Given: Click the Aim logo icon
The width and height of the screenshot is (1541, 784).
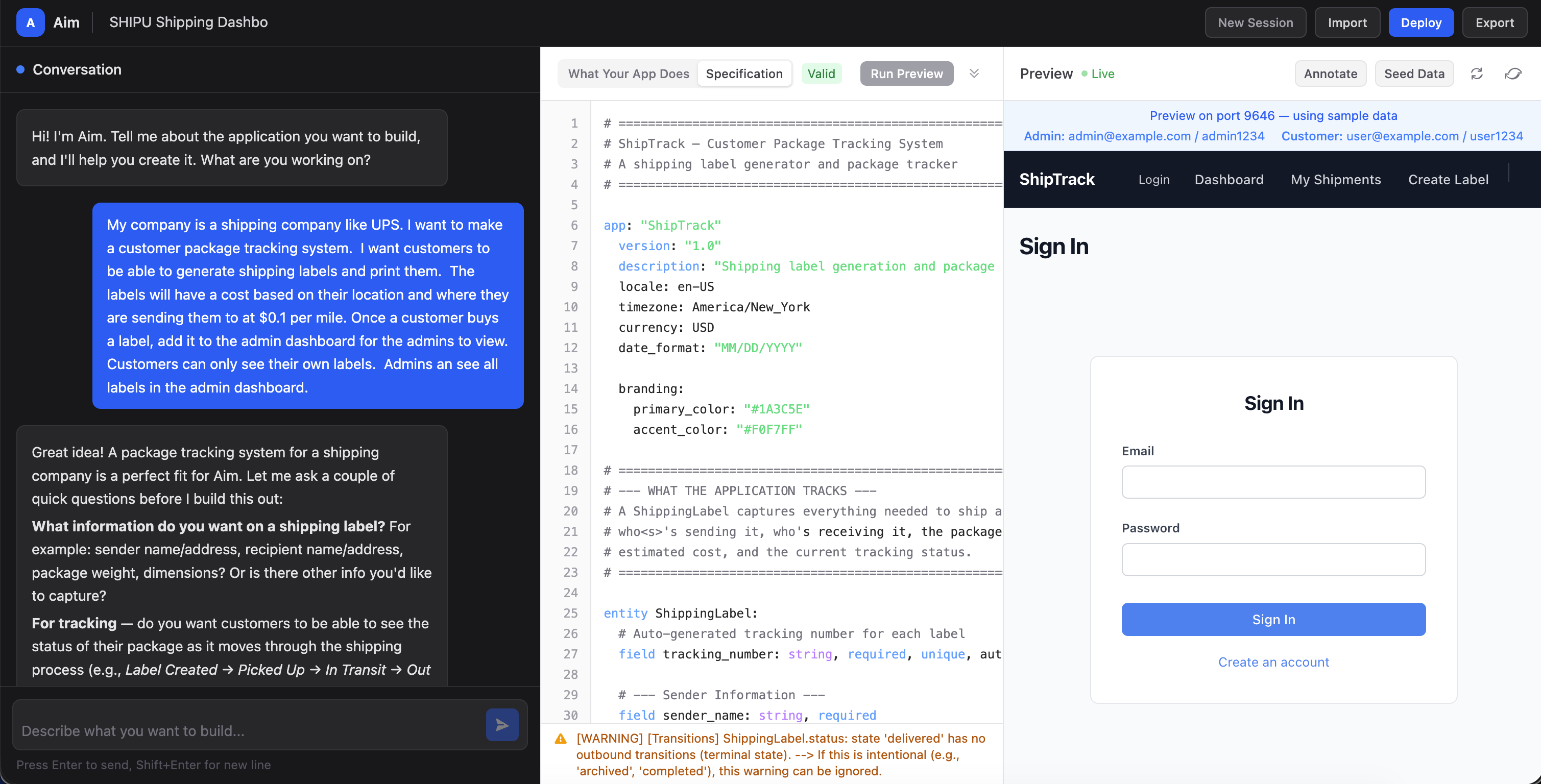Looking at the screenshot, I should [x=30, y=23].
